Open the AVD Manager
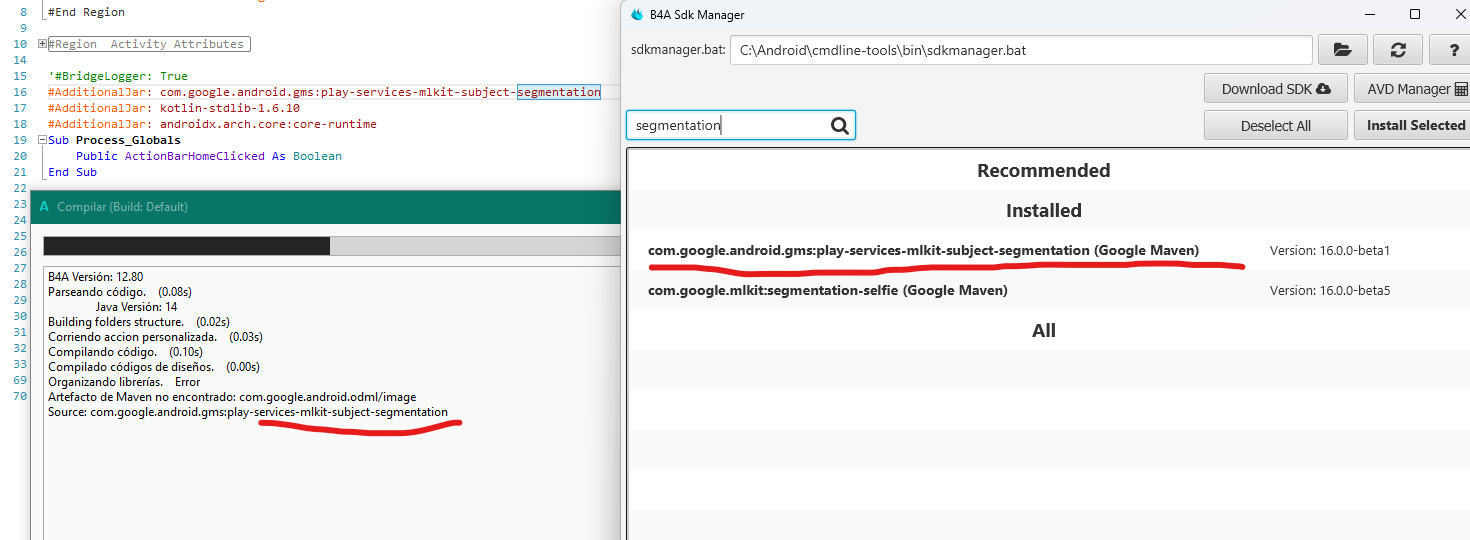 (1412, 89)
